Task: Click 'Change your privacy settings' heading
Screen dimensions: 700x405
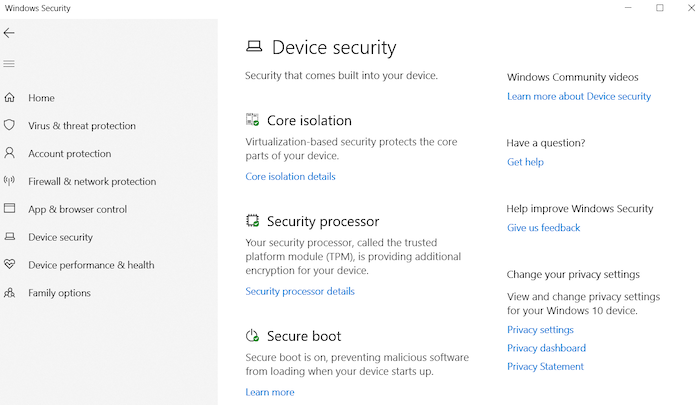Action: (573, 275)
